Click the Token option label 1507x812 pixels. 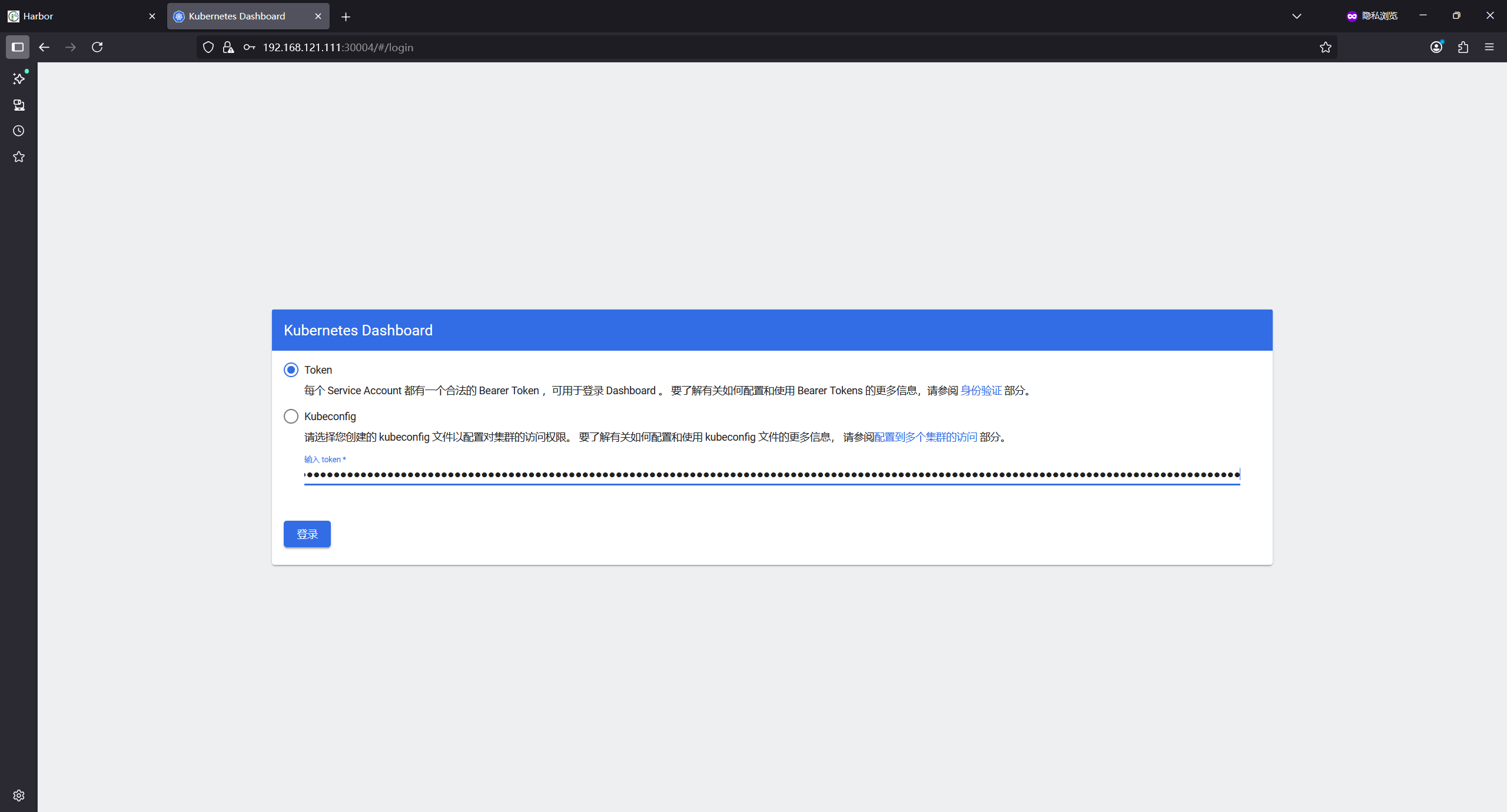tap(318, 370)
